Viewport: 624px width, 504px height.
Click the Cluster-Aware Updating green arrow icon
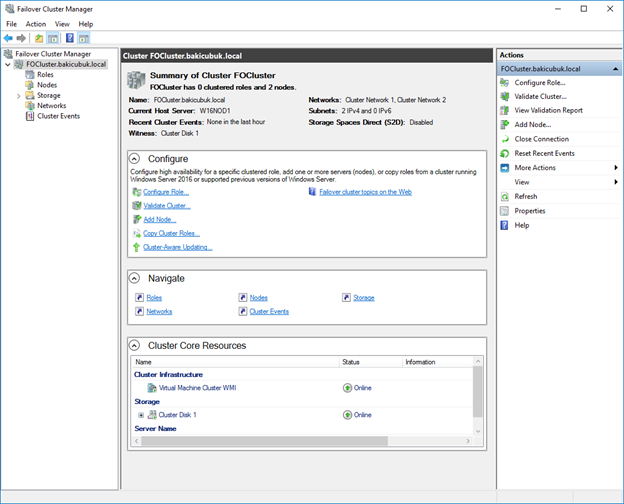click(136, 247)
